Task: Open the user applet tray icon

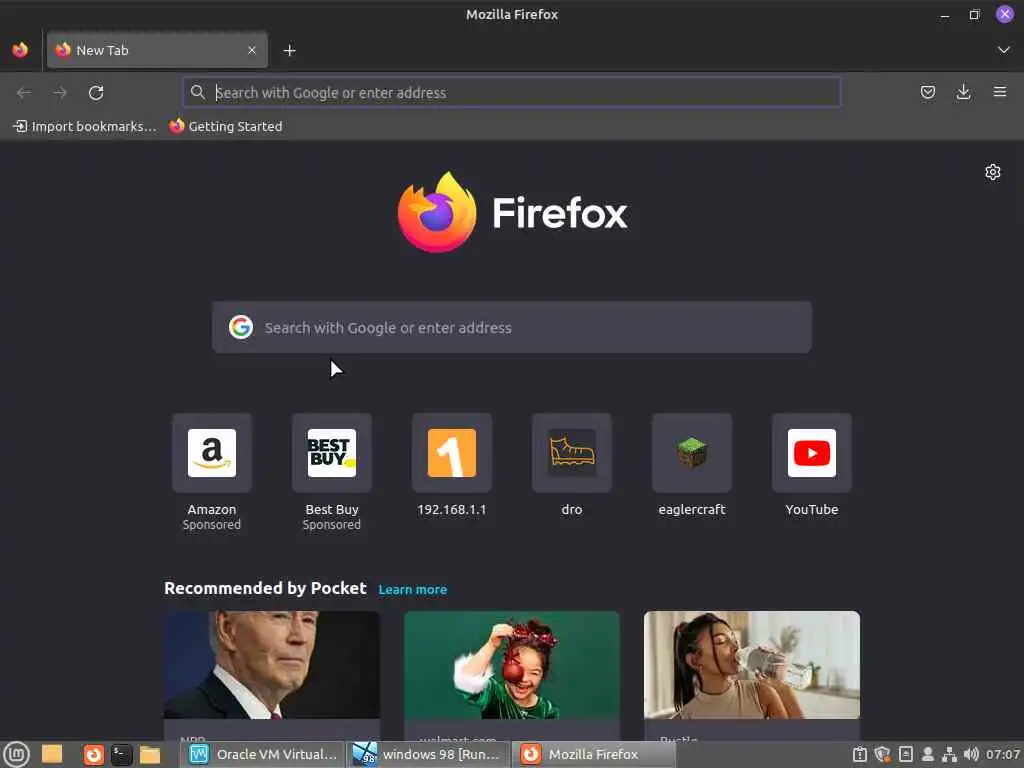Action: click(927, 754)
